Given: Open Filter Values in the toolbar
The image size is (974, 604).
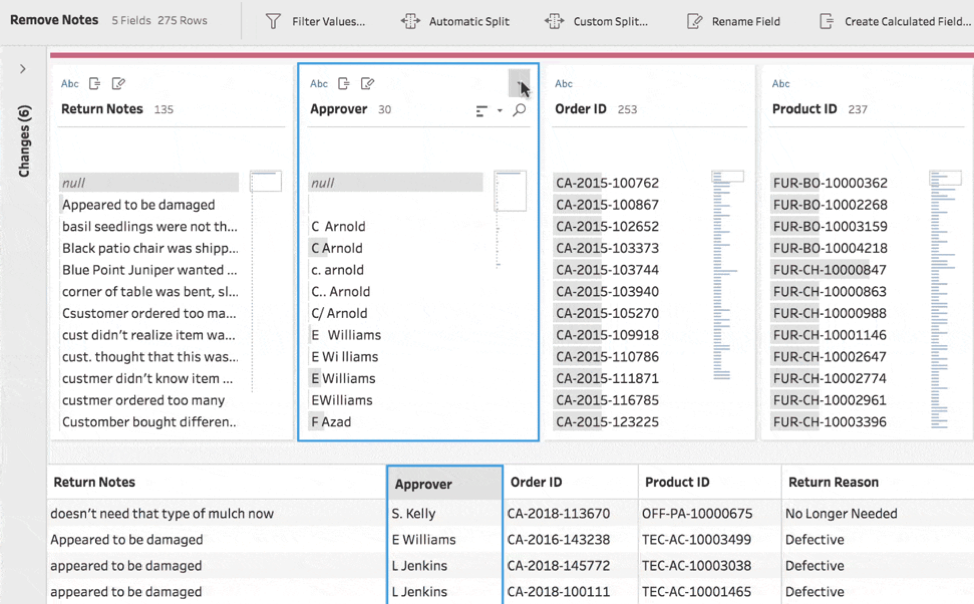Looking at the screenshot, I should (x=315, y=21).
